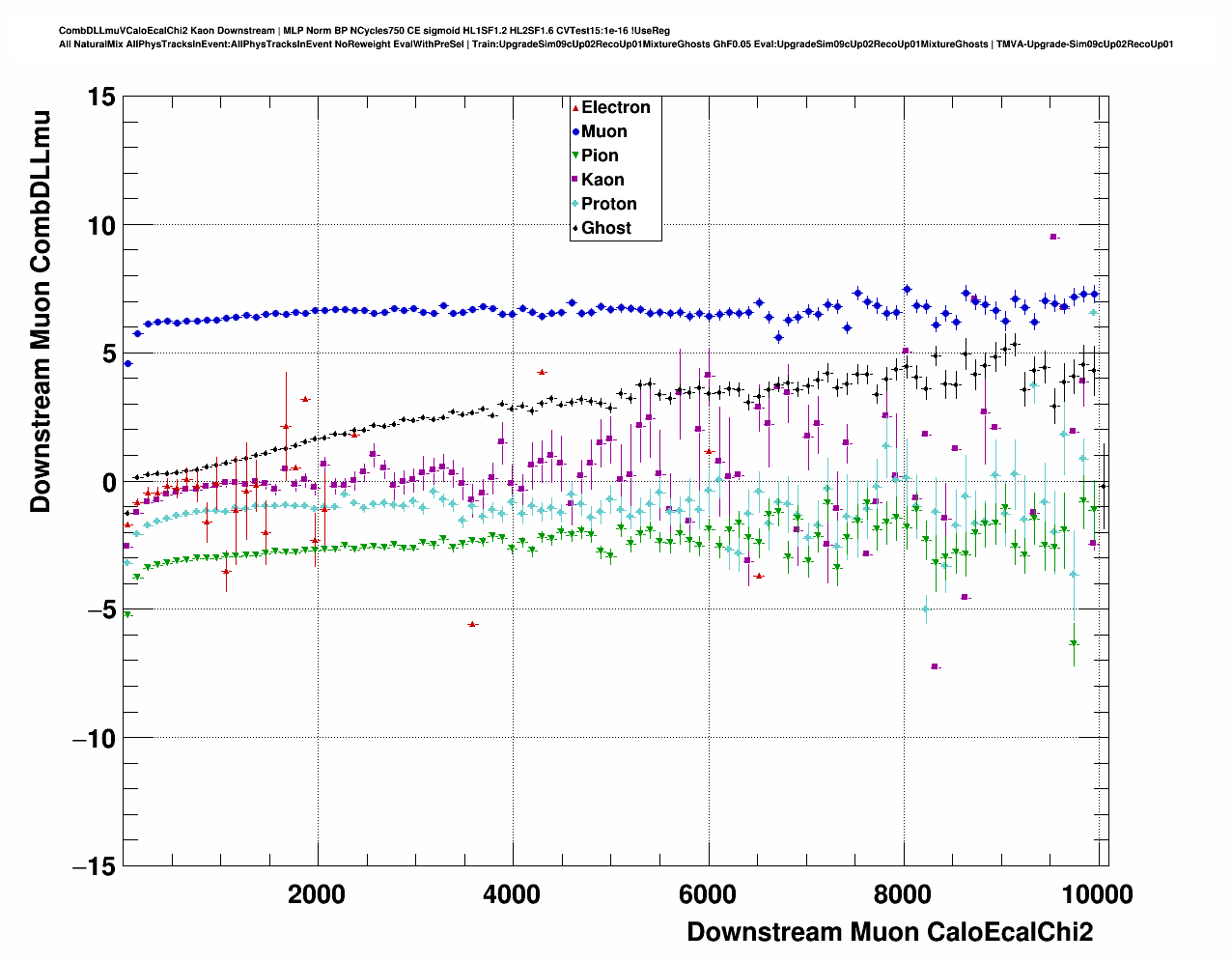Click the x-axis tick label 6000
This screenshot has width=1232, height=962.
point(708,894)
